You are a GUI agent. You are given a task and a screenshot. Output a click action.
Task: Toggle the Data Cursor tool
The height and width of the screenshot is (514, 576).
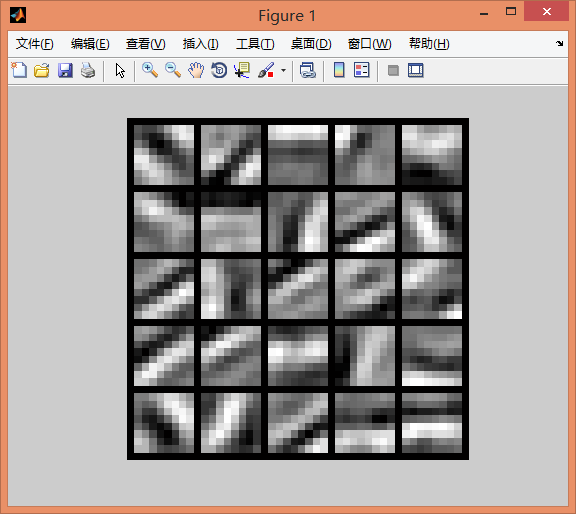pos(242,70)
